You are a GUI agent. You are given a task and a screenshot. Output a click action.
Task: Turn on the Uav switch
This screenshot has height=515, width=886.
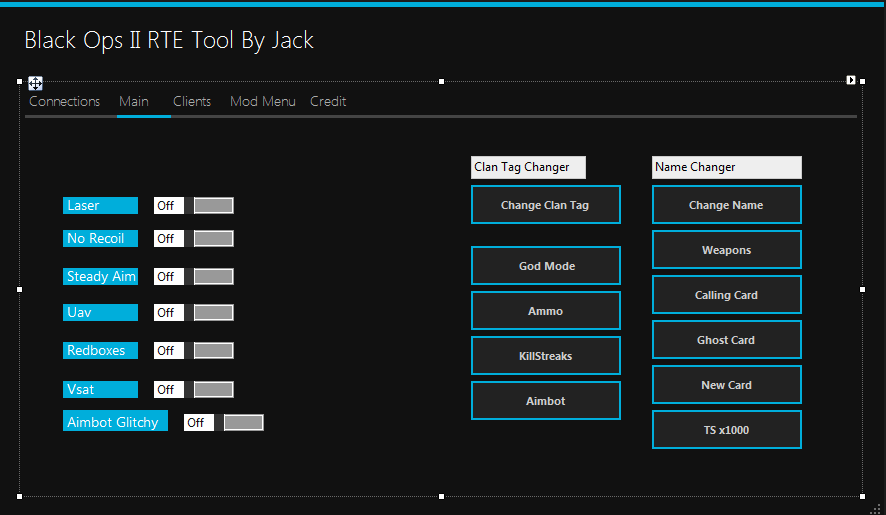coord(193,313)
